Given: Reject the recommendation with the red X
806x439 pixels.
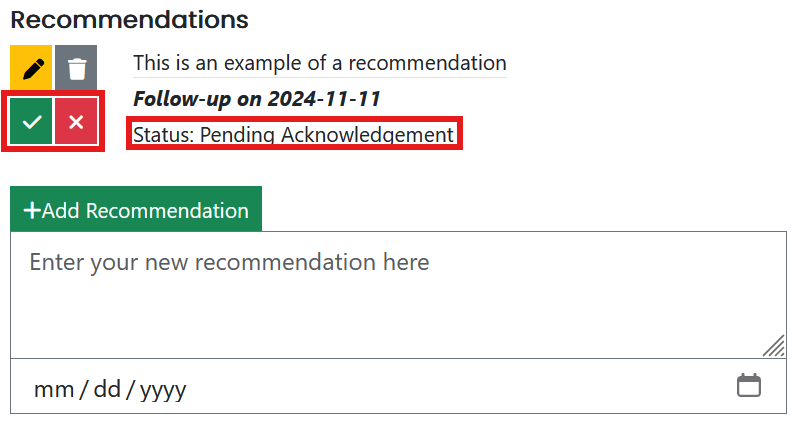Looking at the screenshot, I should (x=76, y=122).
